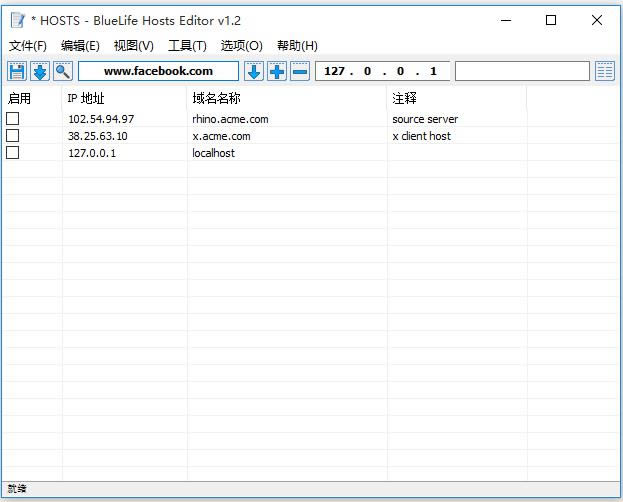Minimize the Hosts Editor window
The image size is (623, 502).
pos(506,20)
